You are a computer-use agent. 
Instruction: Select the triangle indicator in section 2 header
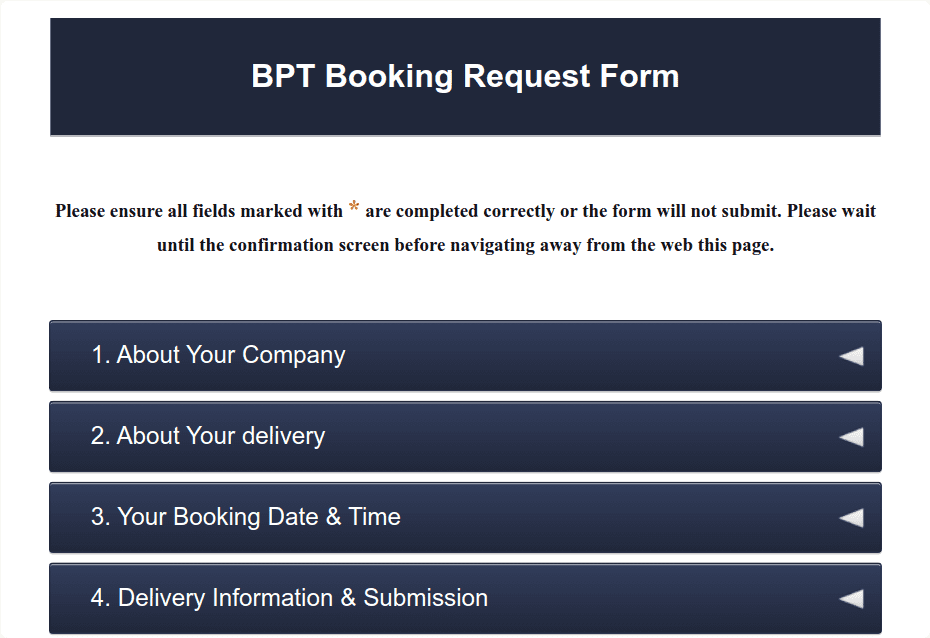(849, 436)
